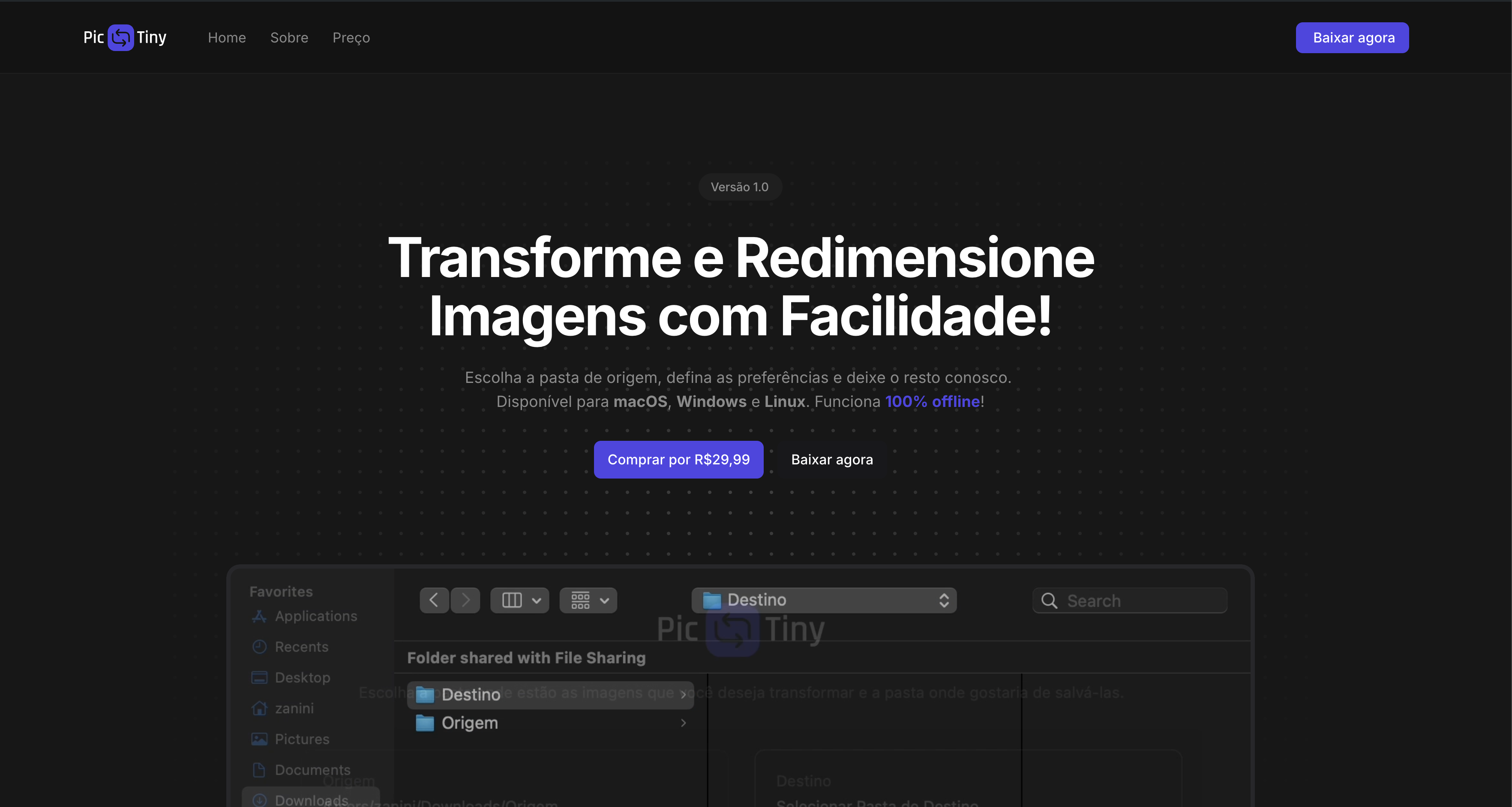
Task: Click the zanini house icon
Action: point(259,708)
